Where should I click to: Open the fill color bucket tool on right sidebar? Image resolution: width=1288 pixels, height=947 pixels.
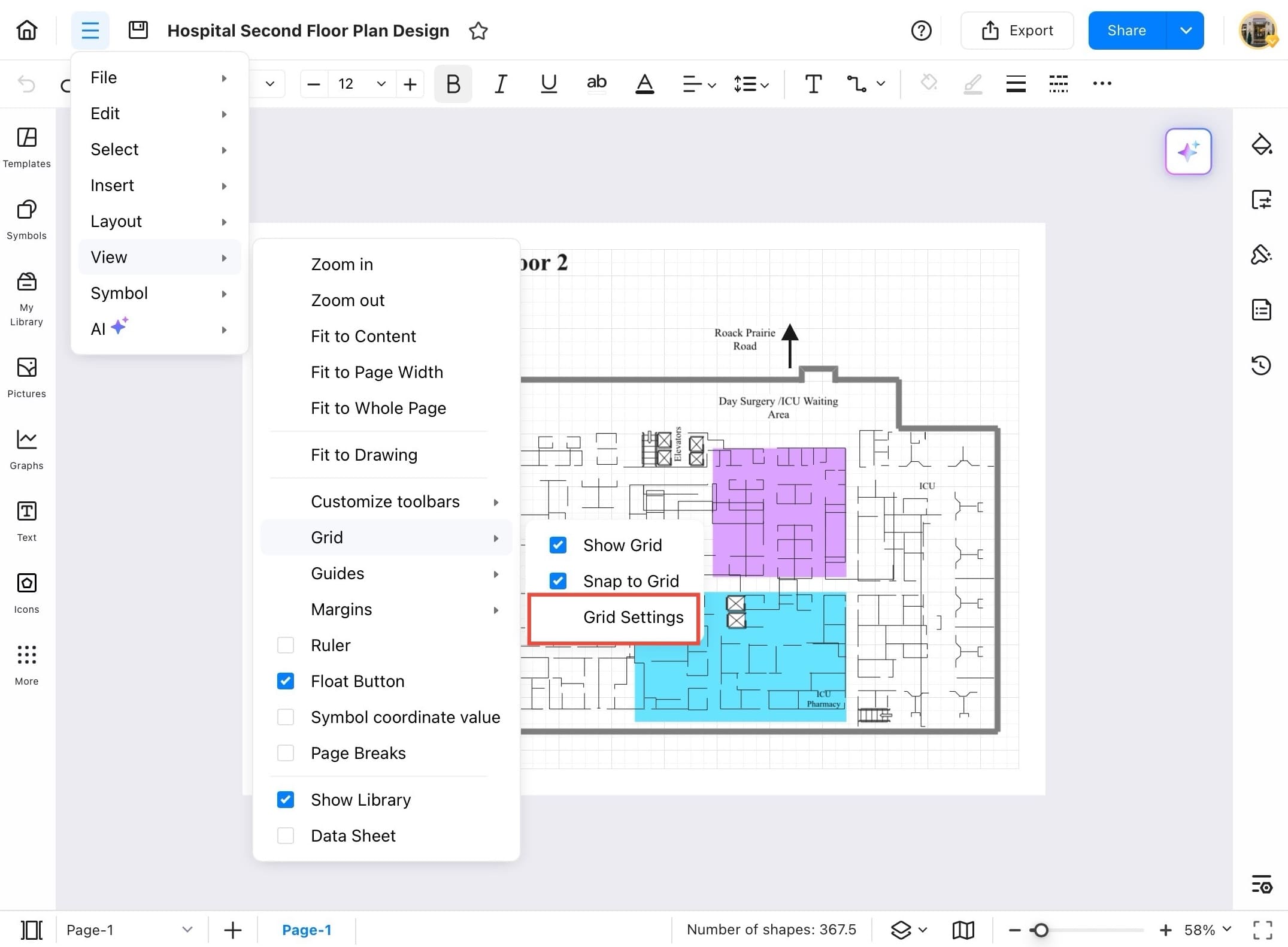coord(1262,144)
